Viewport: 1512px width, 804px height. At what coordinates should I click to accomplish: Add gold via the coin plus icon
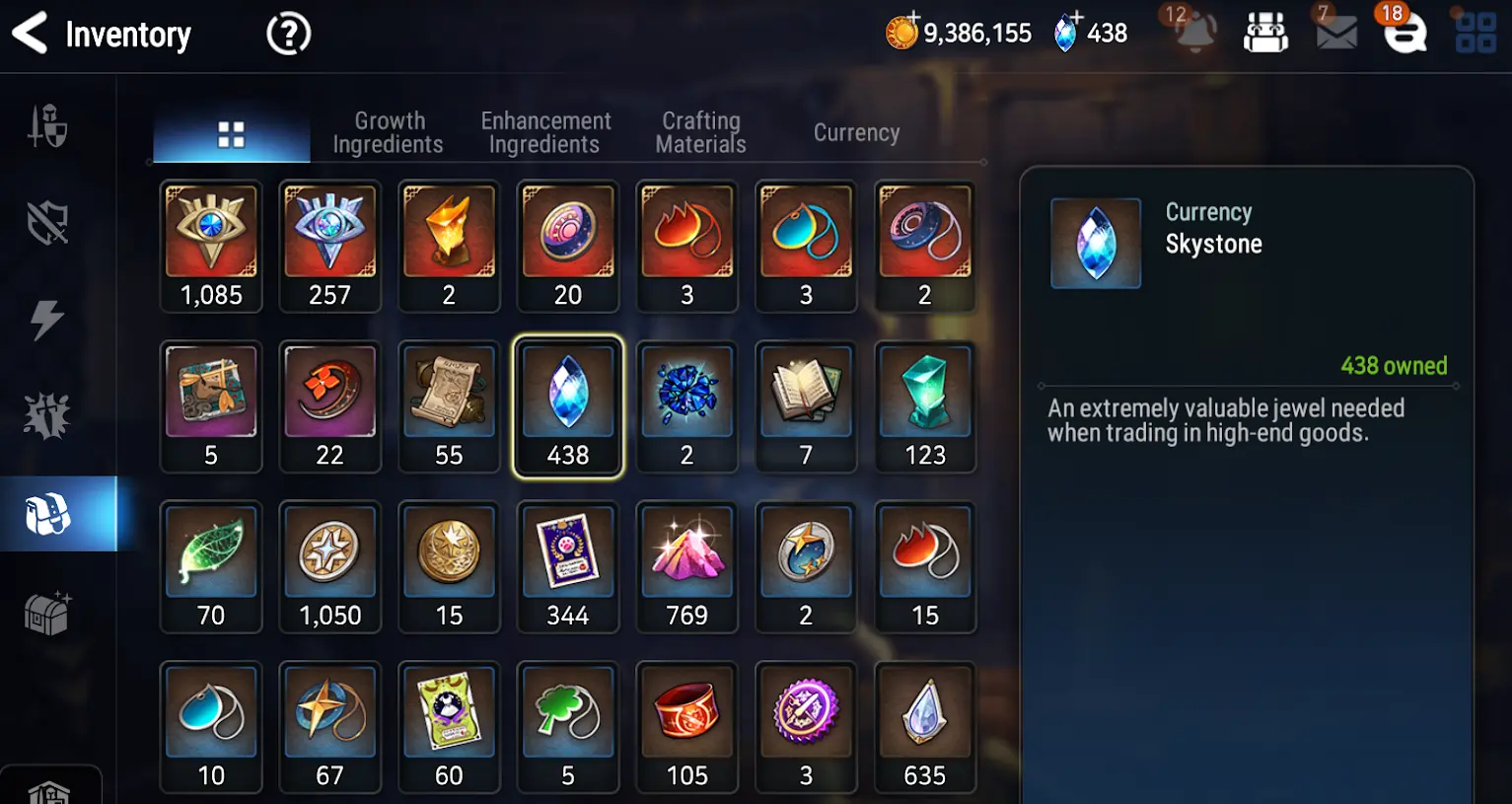[x=901, y=33]
